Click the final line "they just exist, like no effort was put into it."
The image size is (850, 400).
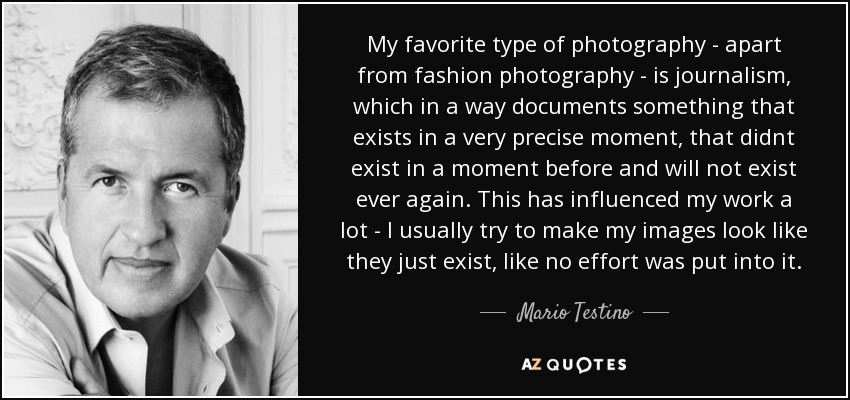574,262
